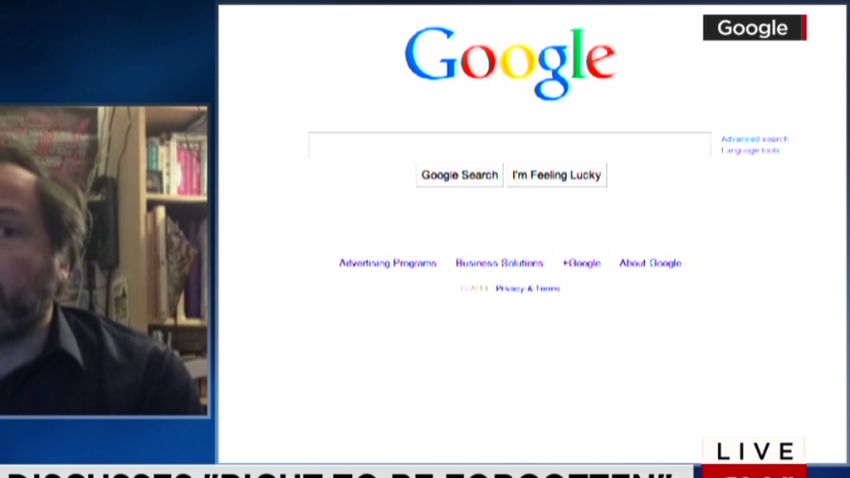Open Business Solutions link

(499, 263)
